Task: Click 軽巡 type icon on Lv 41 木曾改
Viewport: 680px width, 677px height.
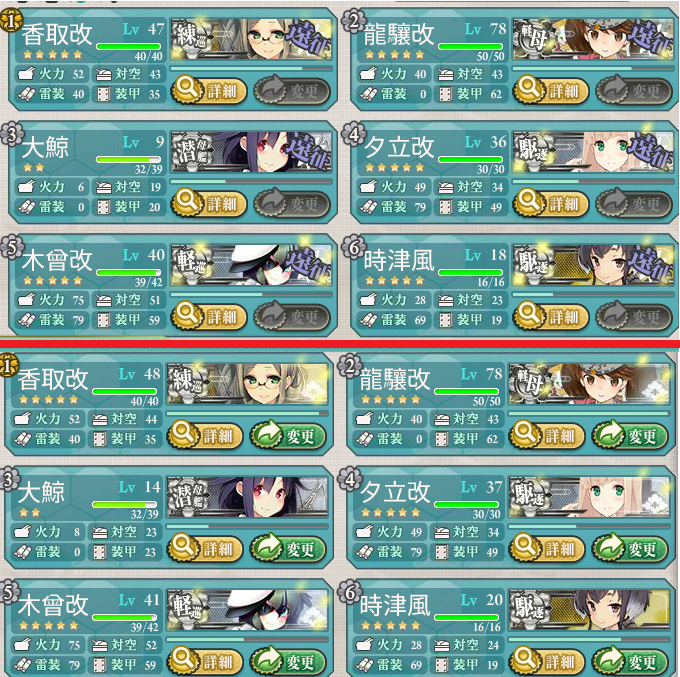Action: (x=186, y=607)
